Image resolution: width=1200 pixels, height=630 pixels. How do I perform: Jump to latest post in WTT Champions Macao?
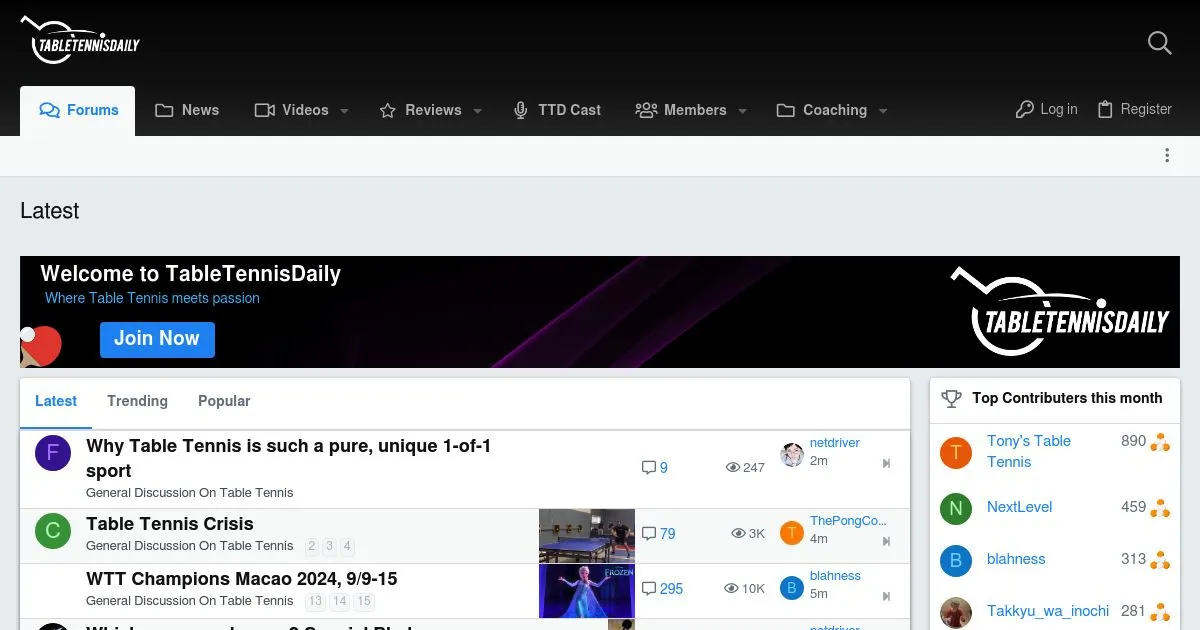point(886,597)
